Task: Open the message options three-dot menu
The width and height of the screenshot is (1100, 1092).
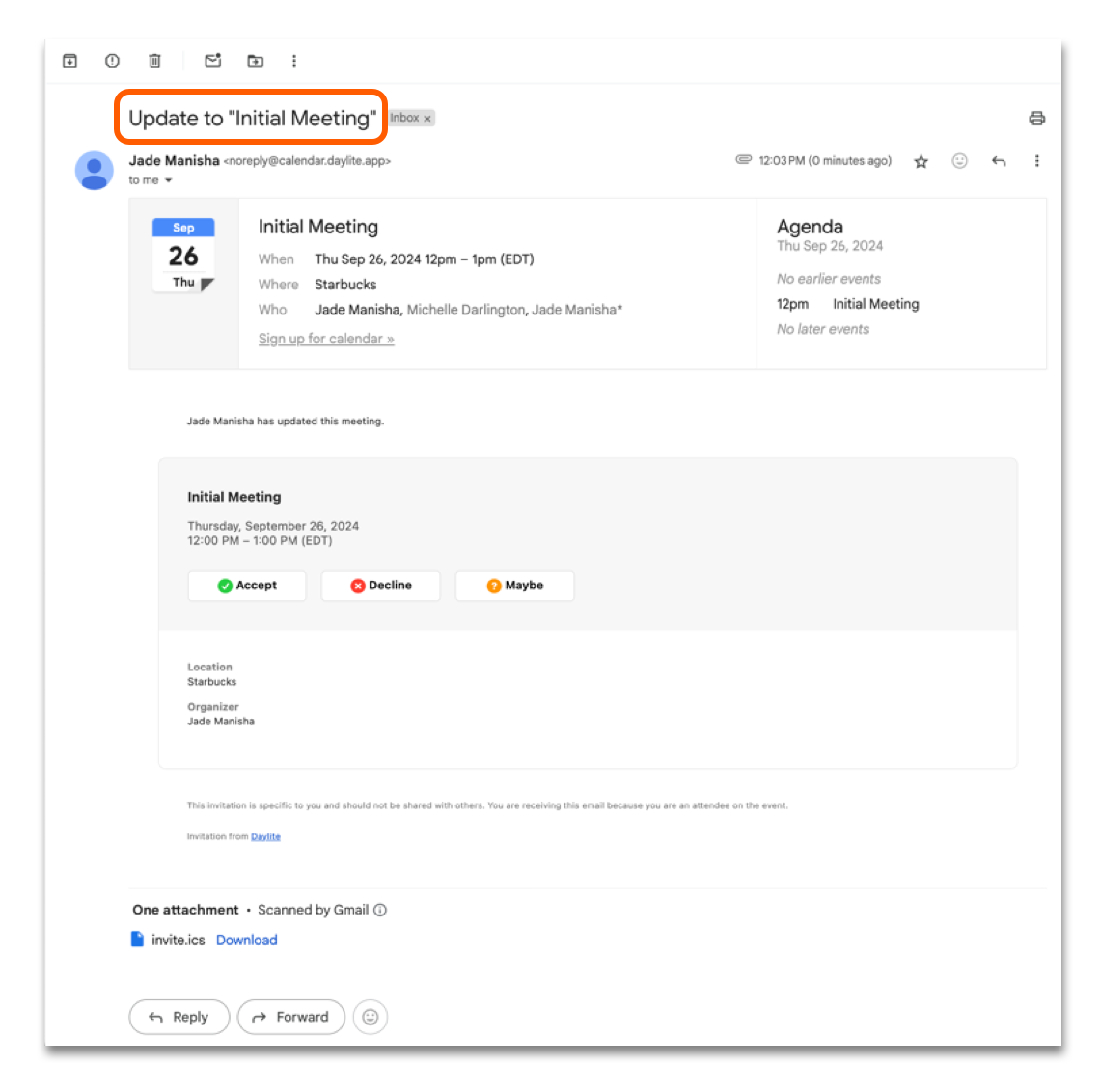Action: pos(1036,161)
